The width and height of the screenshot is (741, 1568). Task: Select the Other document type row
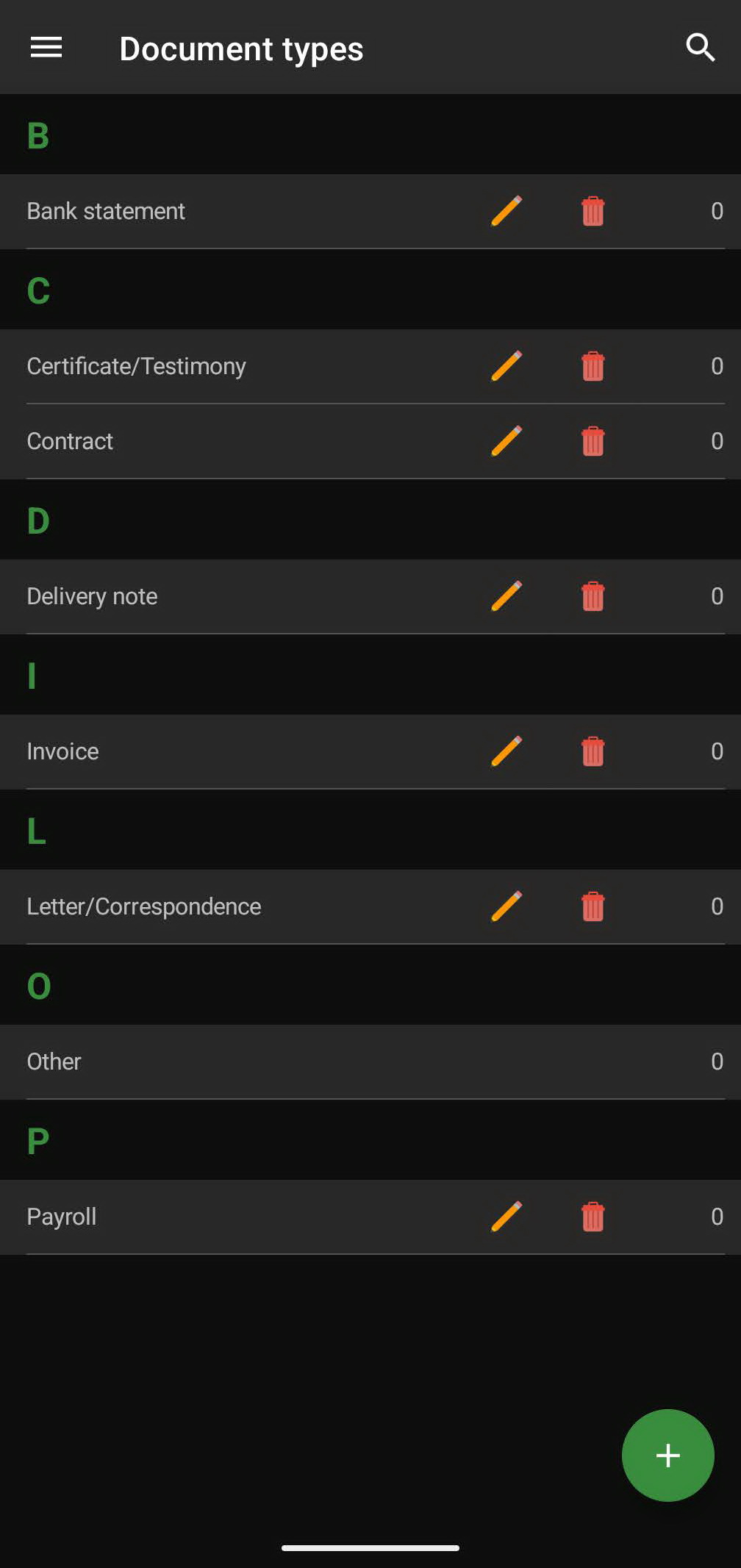click(370, 1062)
